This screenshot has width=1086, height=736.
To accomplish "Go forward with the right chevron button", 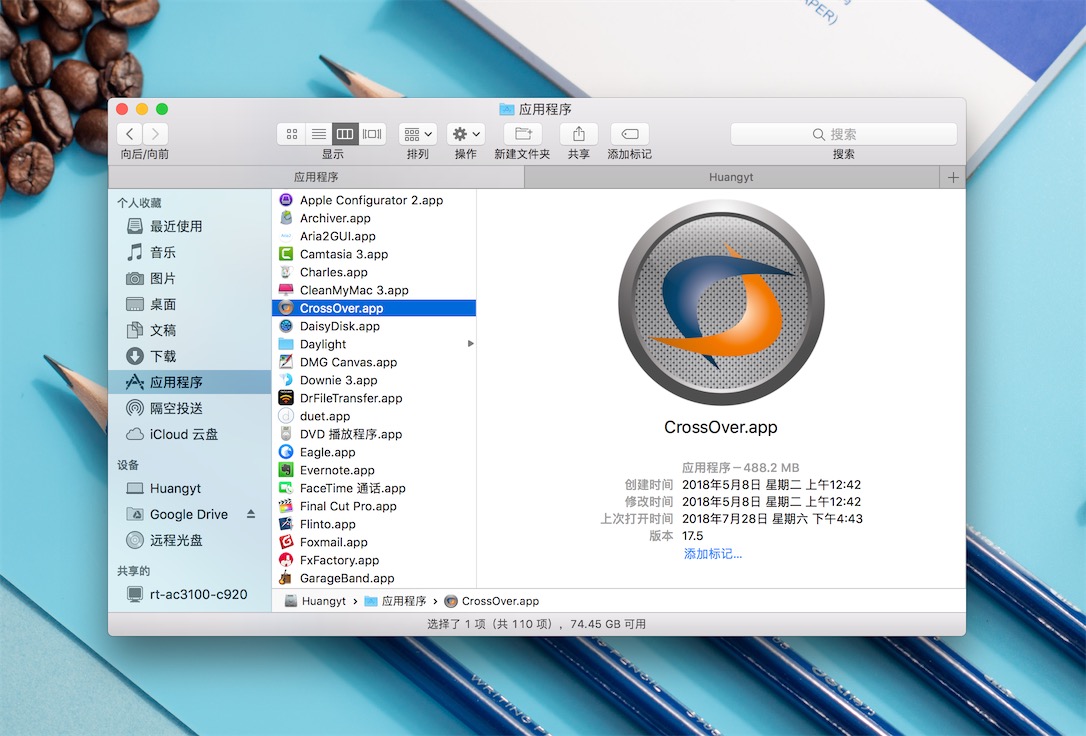I will (156, 134).
